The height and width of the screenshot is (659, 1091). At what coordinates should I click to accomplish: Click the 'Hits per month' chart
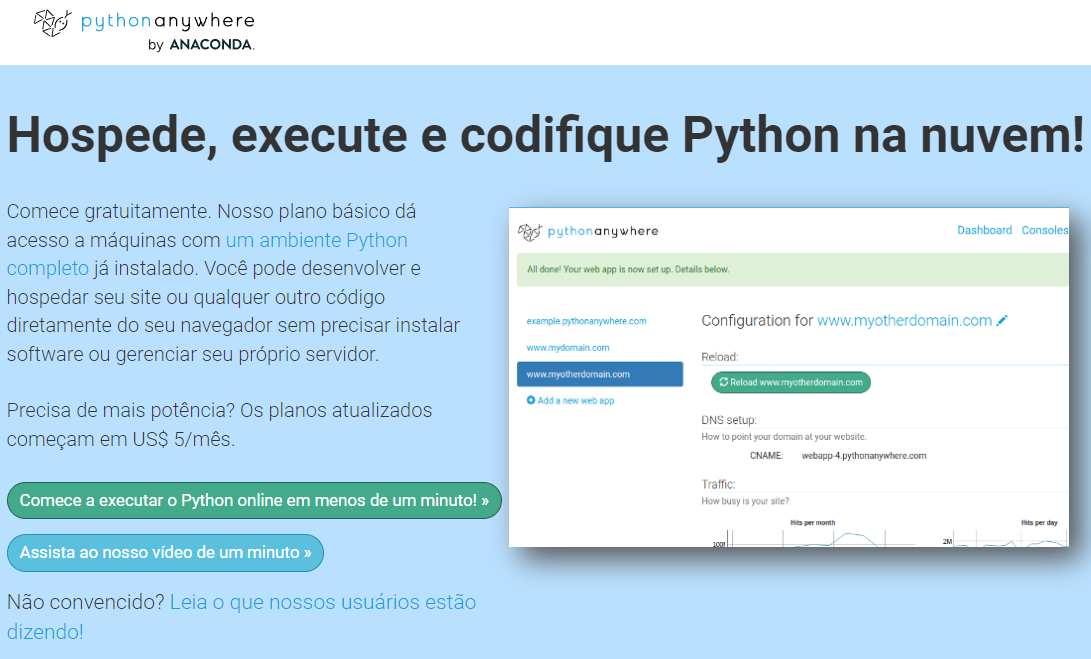point(813,533)
